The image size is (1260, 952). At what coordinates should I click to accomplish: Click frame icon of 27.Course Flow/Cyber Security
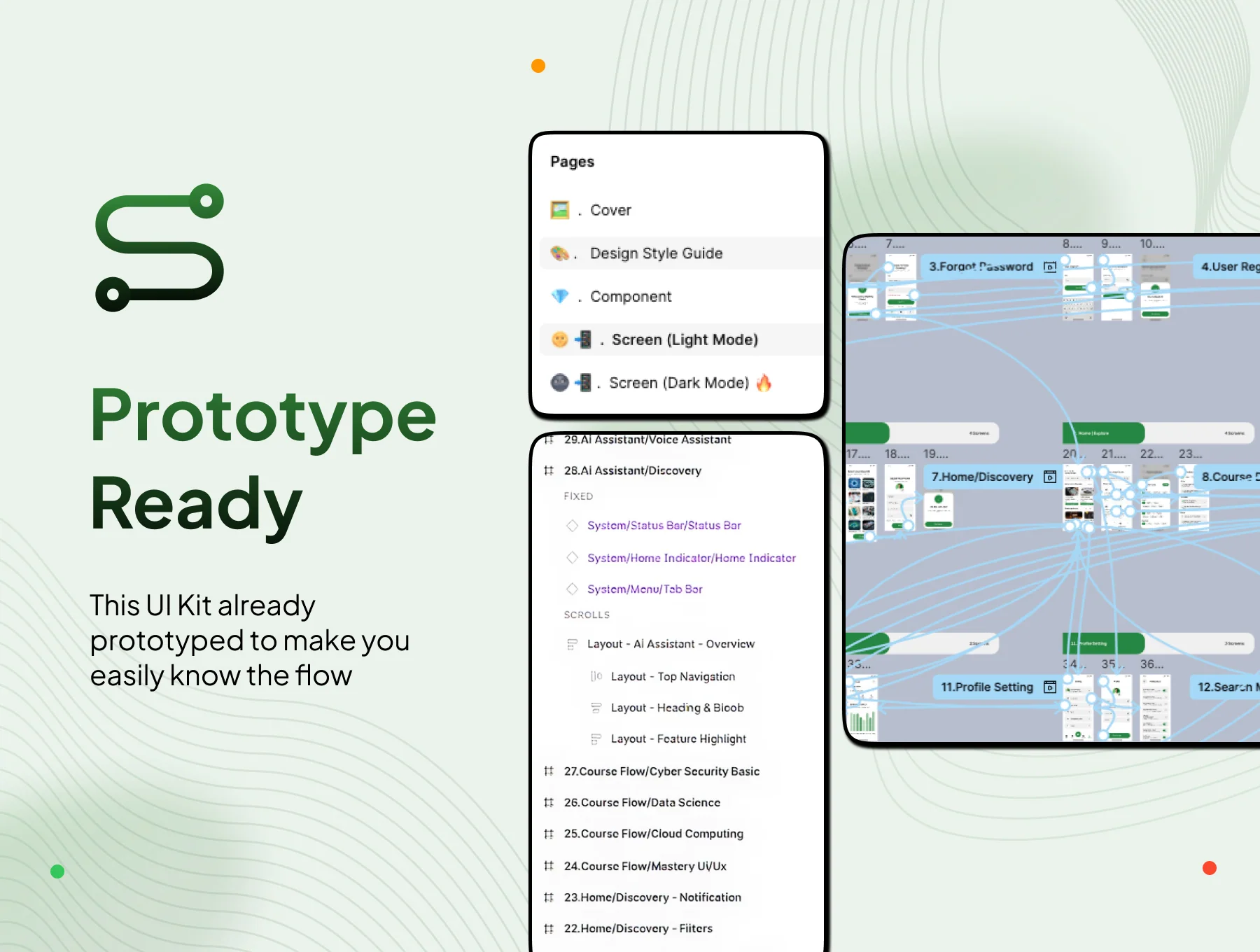point(549,771)
